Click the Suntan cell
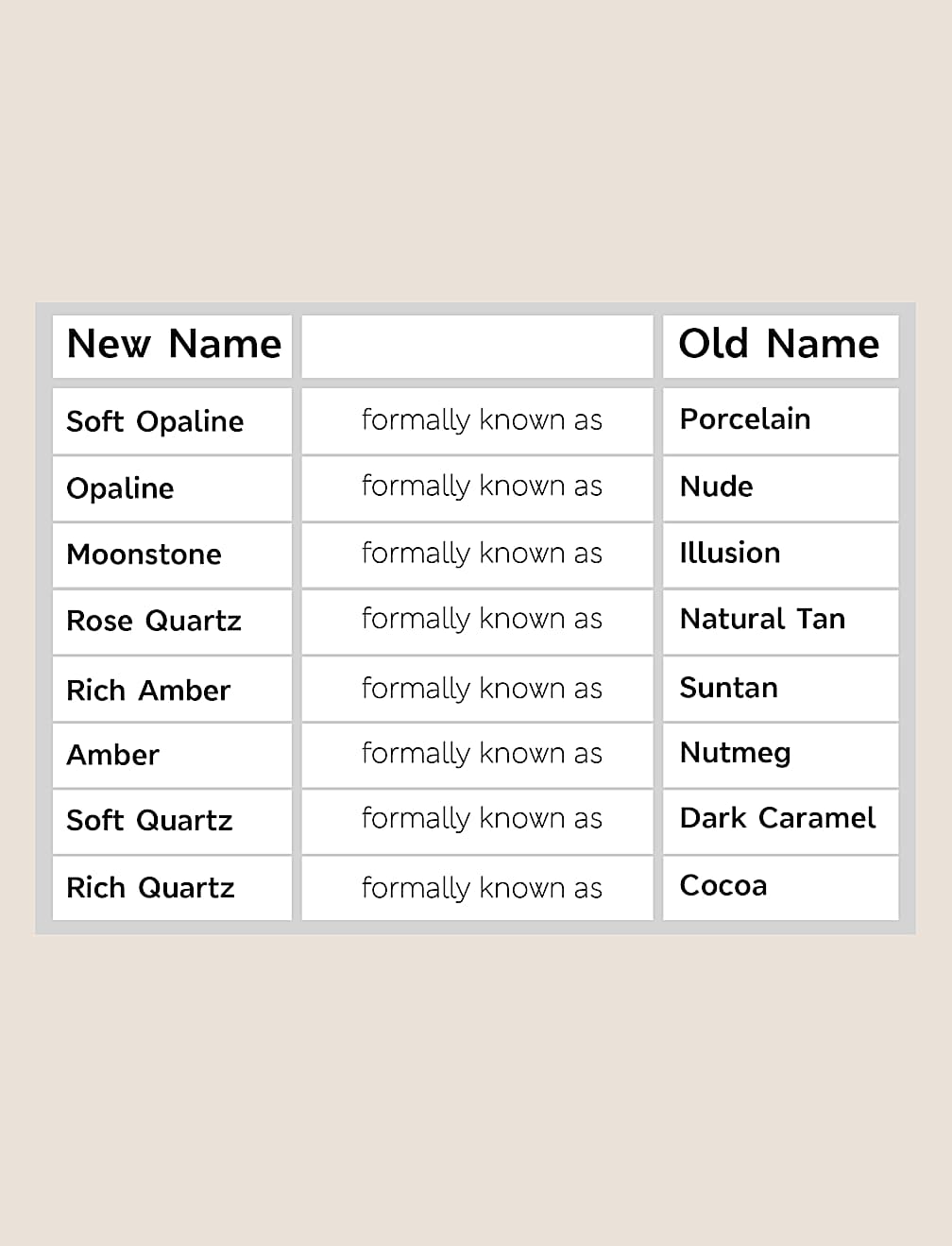This screenshot has height=1246, width=952. 729,688
